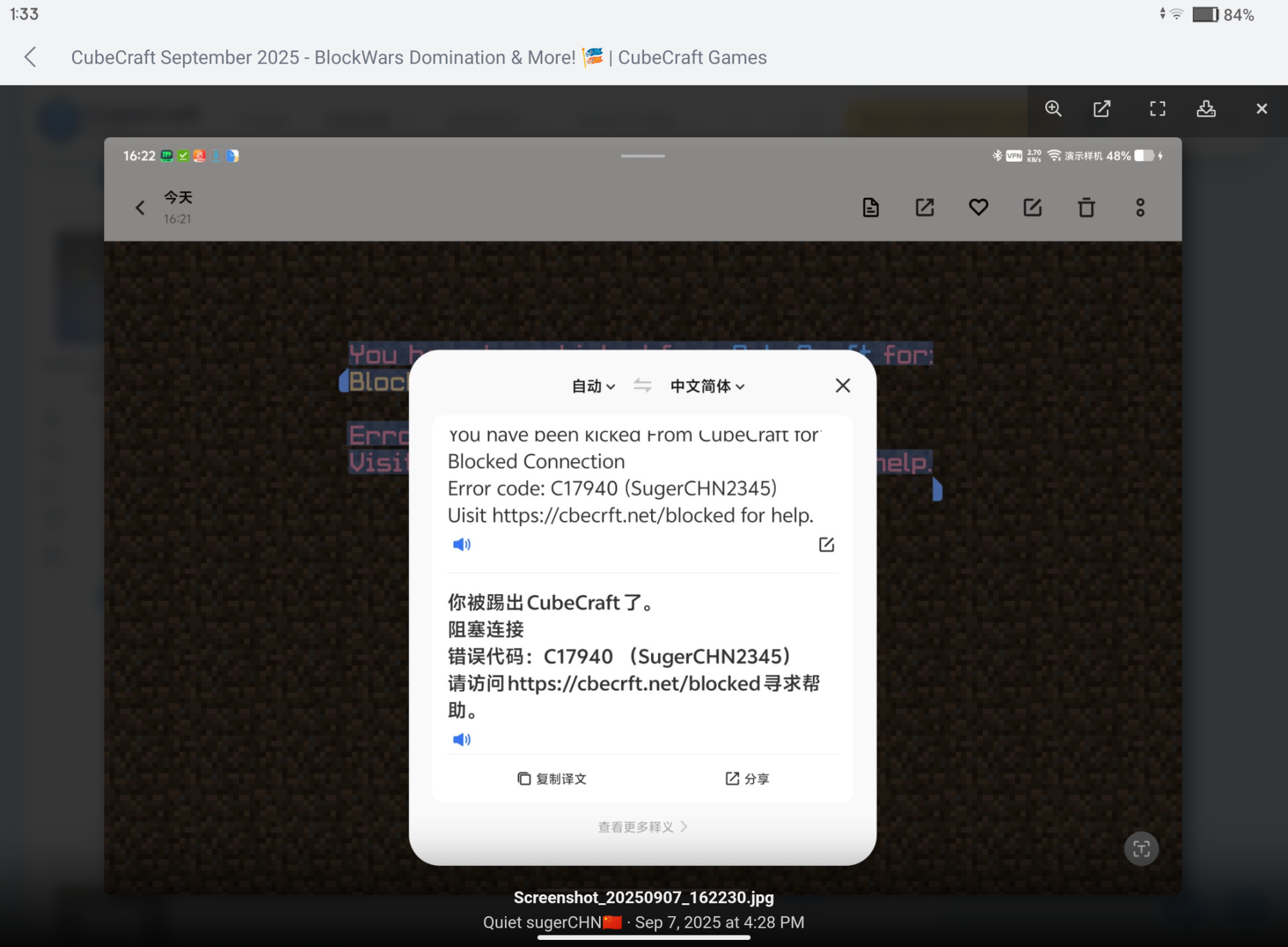The image size is (1288, 947).
Task: Play audio of the Chinese translation
Action: tap(462, 739)
